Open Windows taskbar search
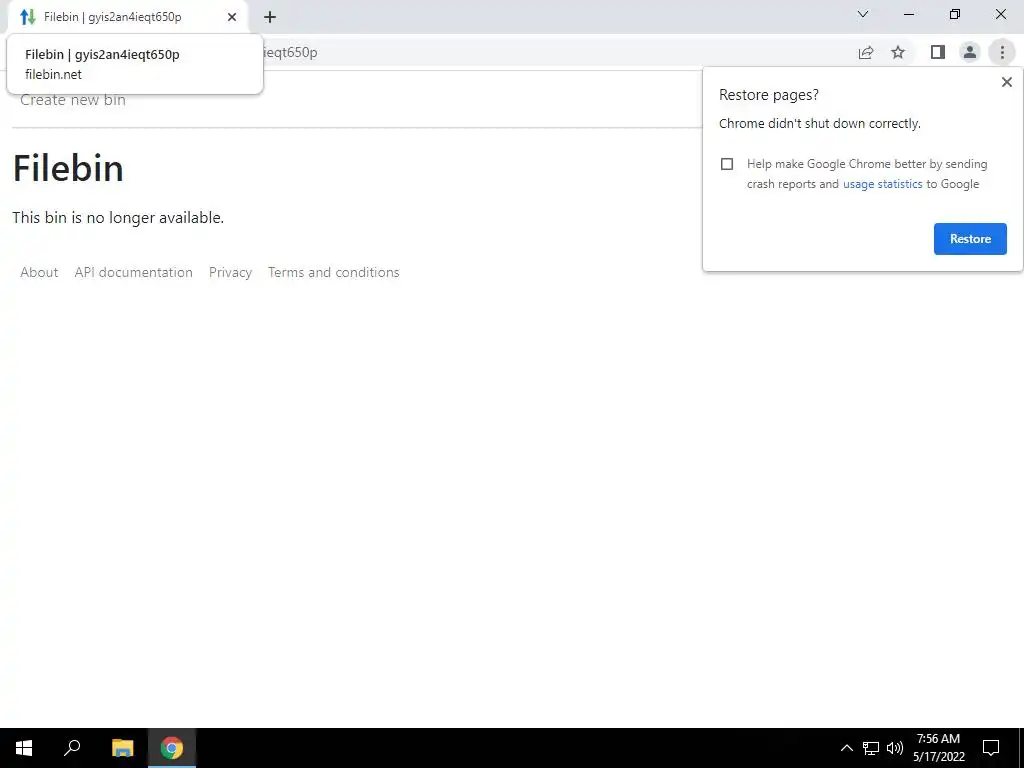 click(72, 748)
